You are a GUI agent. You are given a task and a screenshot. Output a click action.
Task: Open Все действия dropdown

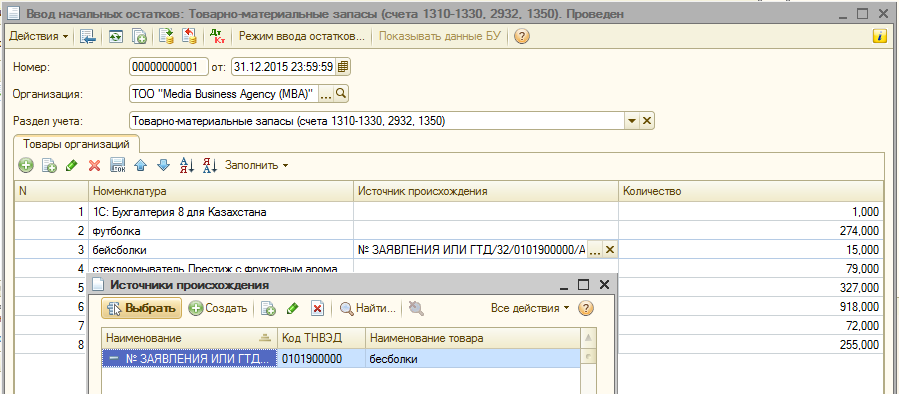[x=530, y=308]
